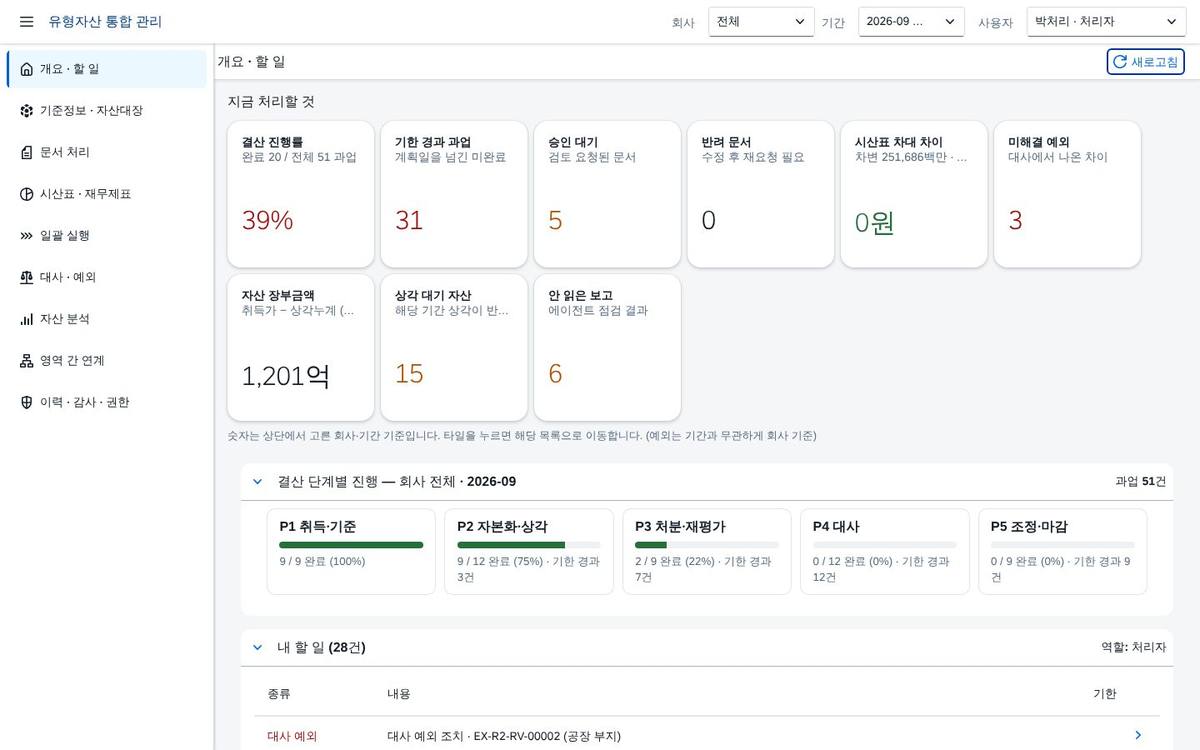Screen dimensions: 1200x750
Task: Go to 영역 간 연계 menu
Action: tap(107, 361)
